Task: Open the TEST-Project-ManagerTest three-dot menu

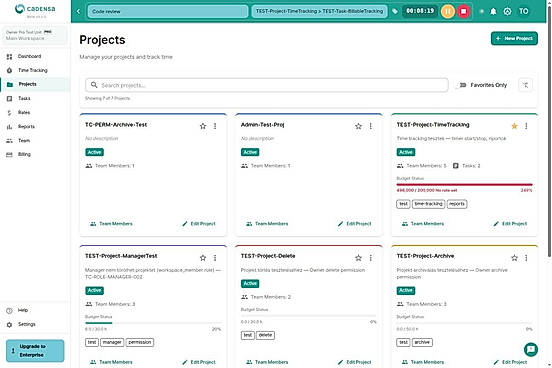Action: (215, 258)
